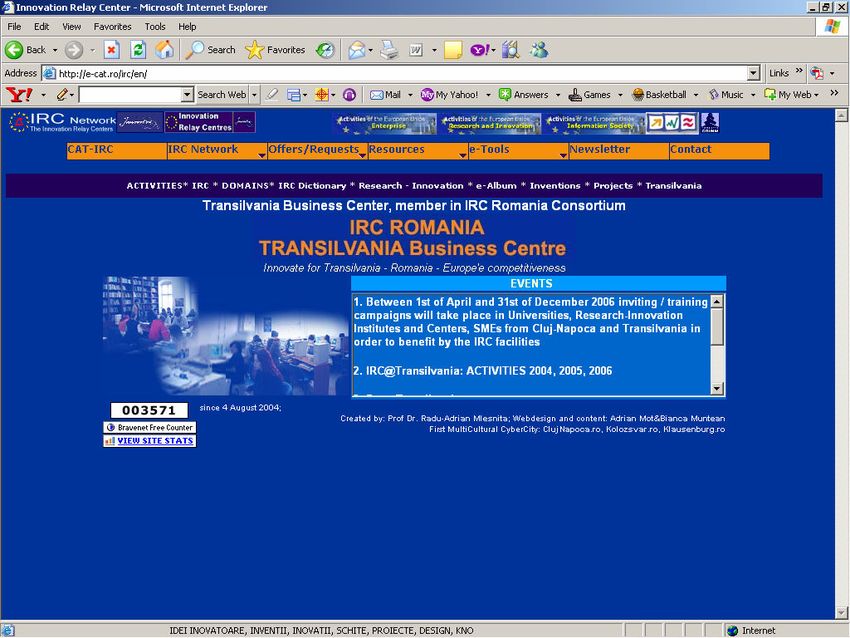The width and height of the screenshot is (850, 638).
Task: Click the Events box scroll up arrow
Action: (x=717, y=301)
